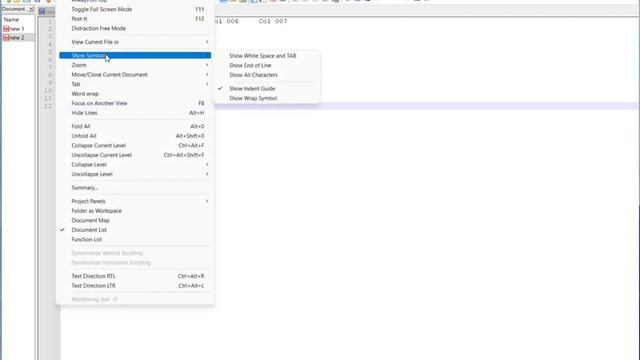Expand the Tab submenu
The height and width of the screenshot is (360, 640).
[x=135, y=84]
